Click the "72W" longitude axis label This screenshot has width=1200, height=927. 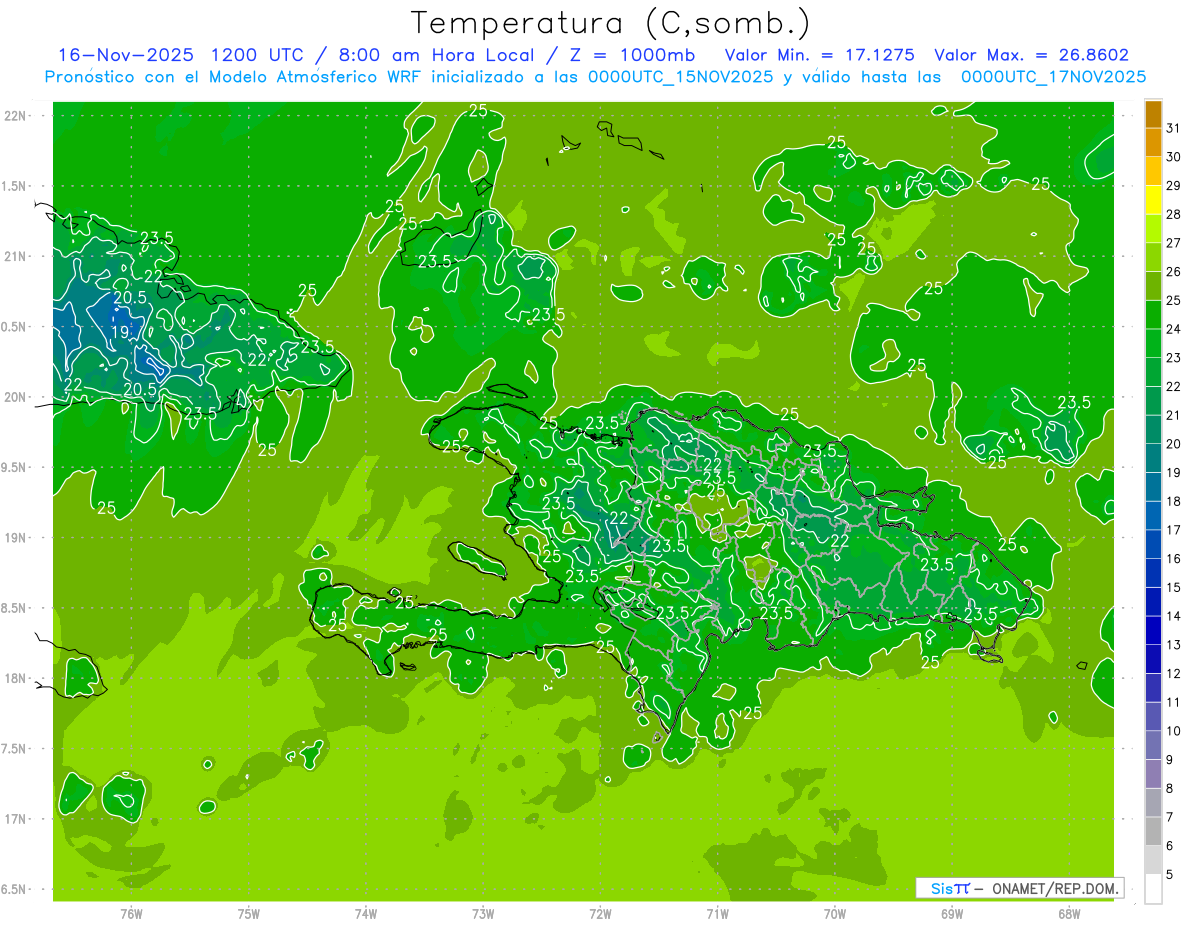tap(600, 914)
